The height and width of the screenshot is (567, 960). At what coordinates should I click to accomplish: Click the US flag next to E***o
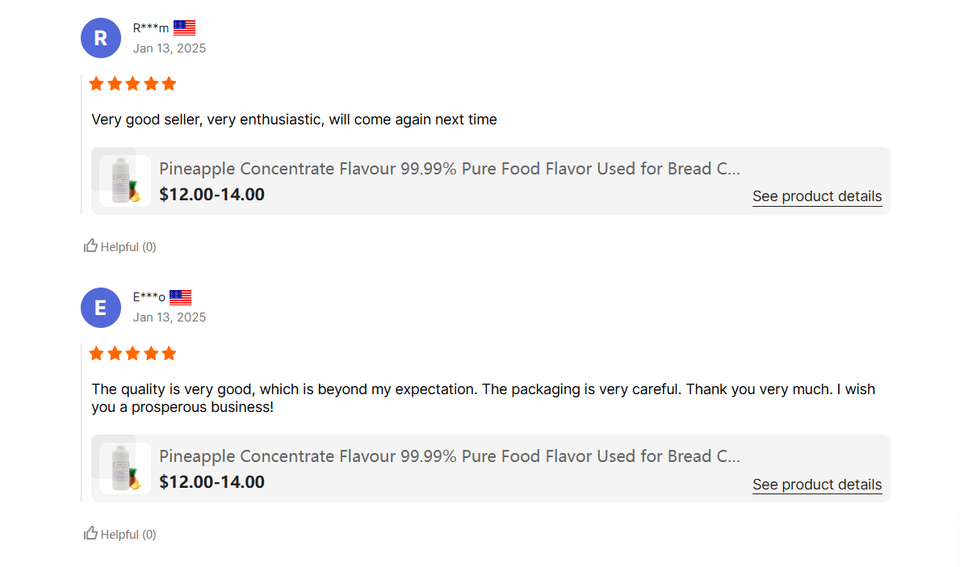click(x=180, y=297)
